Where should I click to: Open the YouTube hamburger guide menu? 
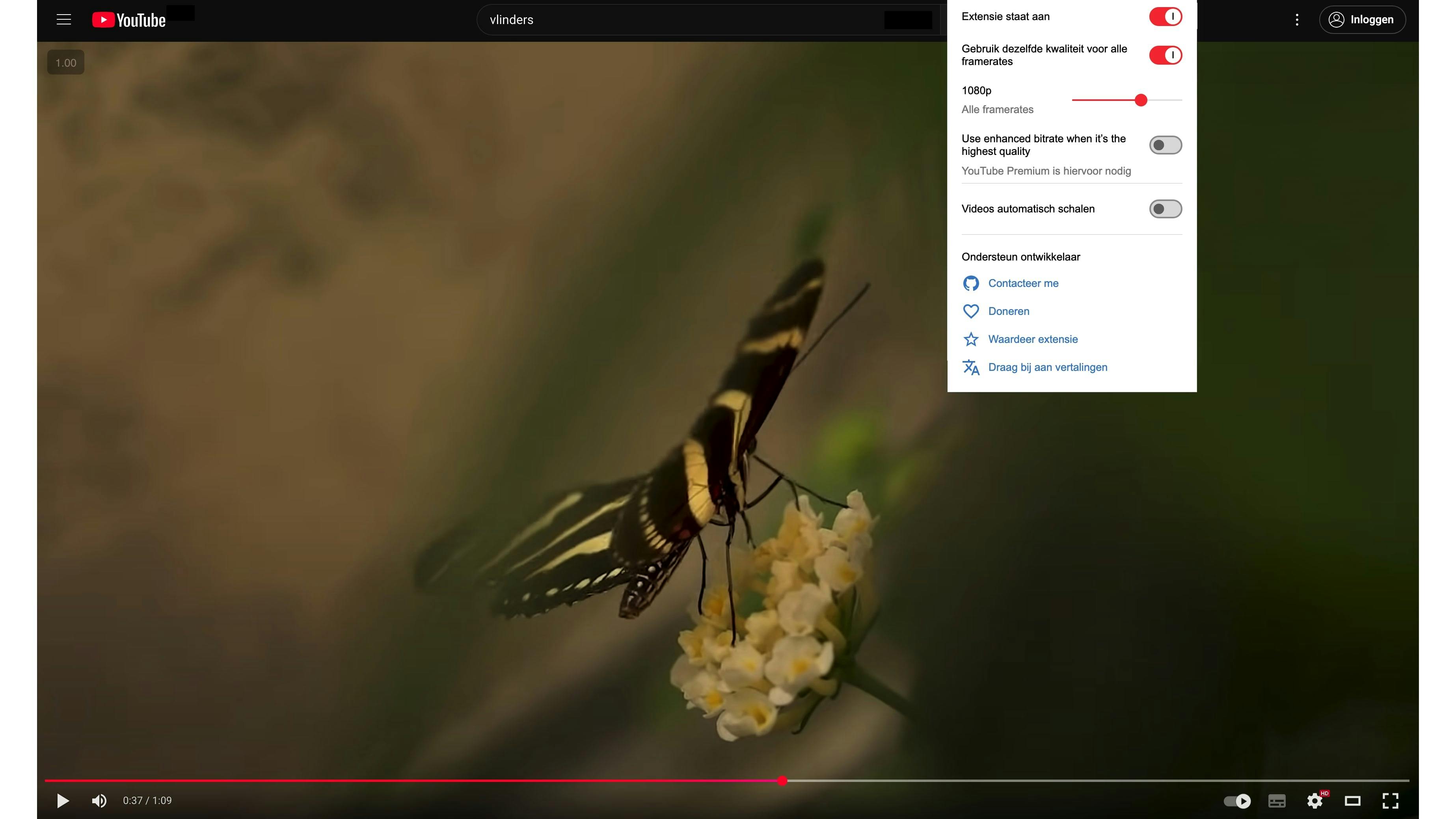click(64, 20)
